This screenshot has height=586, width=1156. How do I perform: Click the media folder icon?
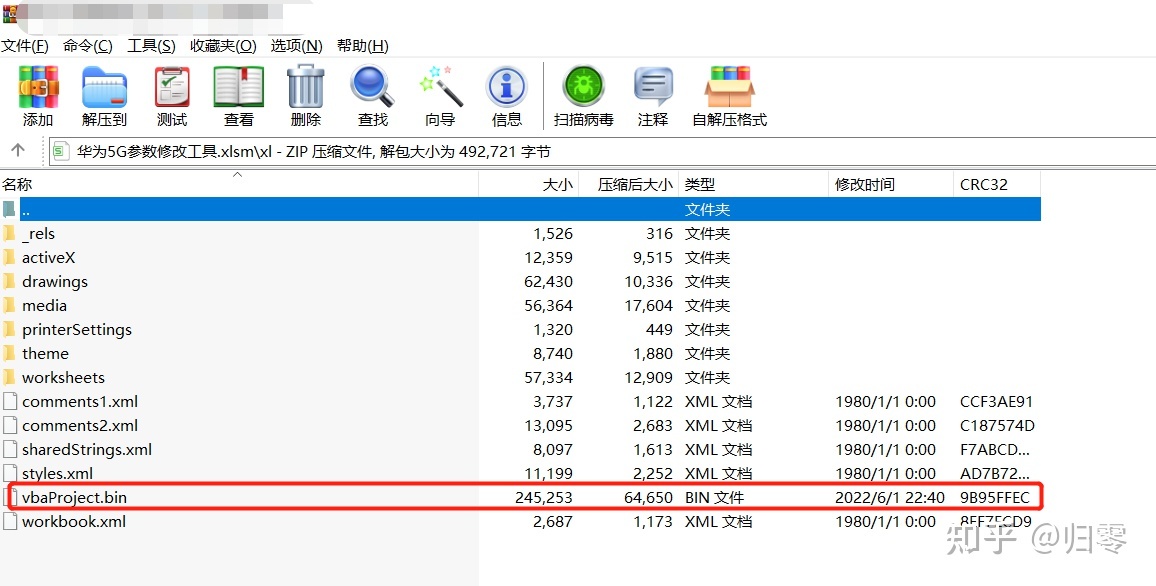tap(9, 305)
